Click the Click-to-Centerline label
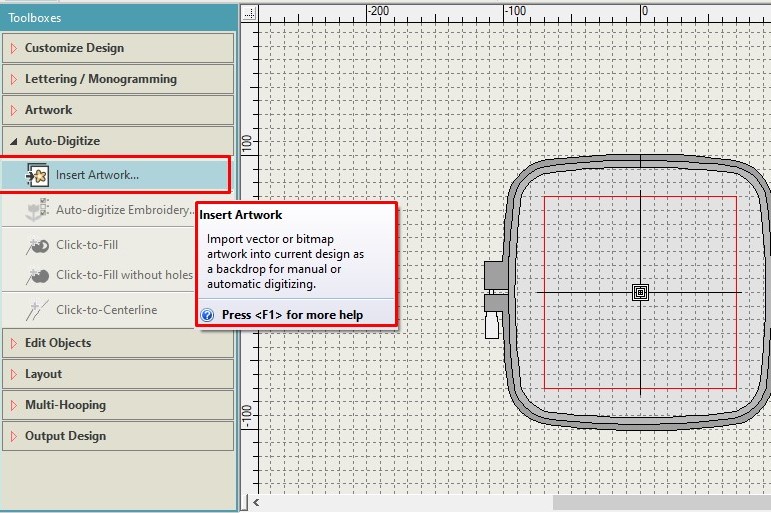Screen dimensions: 771x513 click(x=107, y=310)
